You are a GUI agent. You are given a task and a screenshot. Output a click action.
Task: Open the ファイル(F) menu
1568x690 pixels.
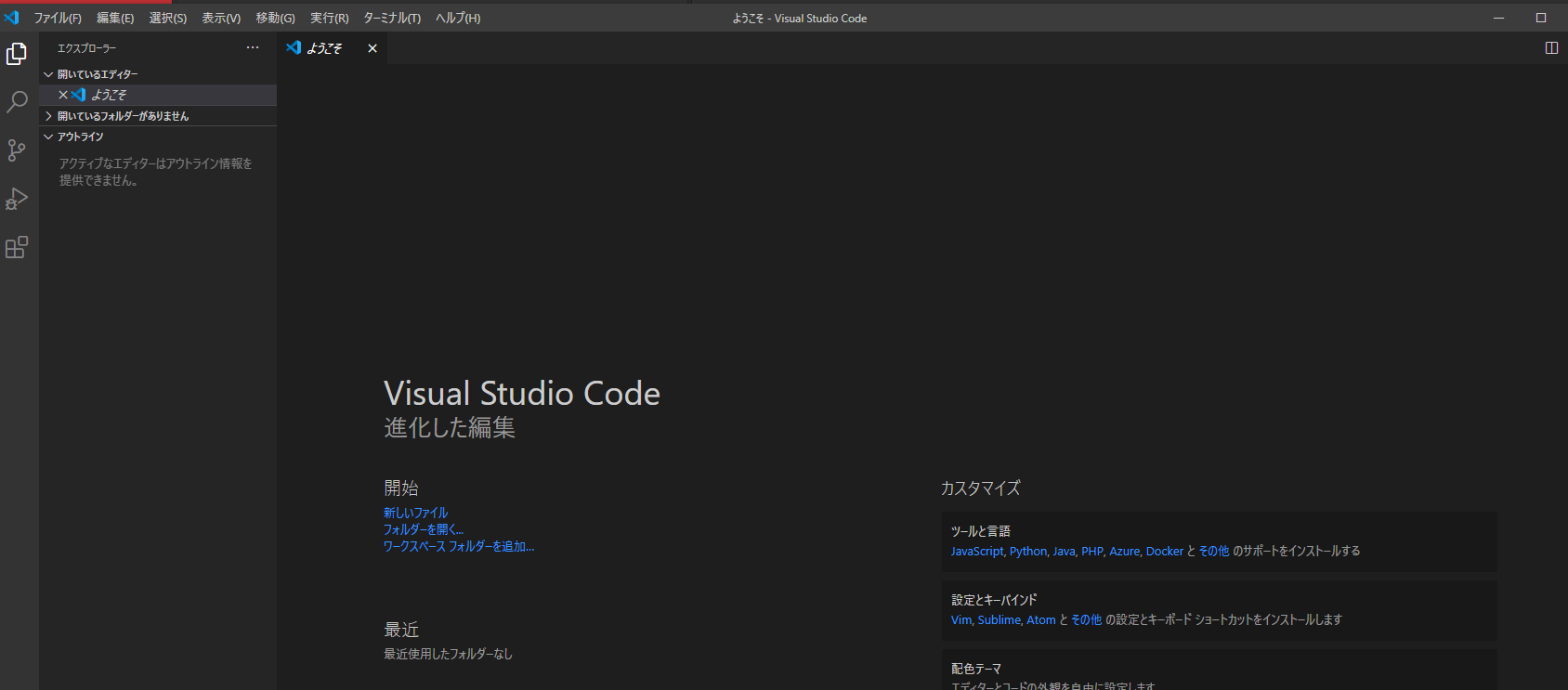click(x=58, y=19)
